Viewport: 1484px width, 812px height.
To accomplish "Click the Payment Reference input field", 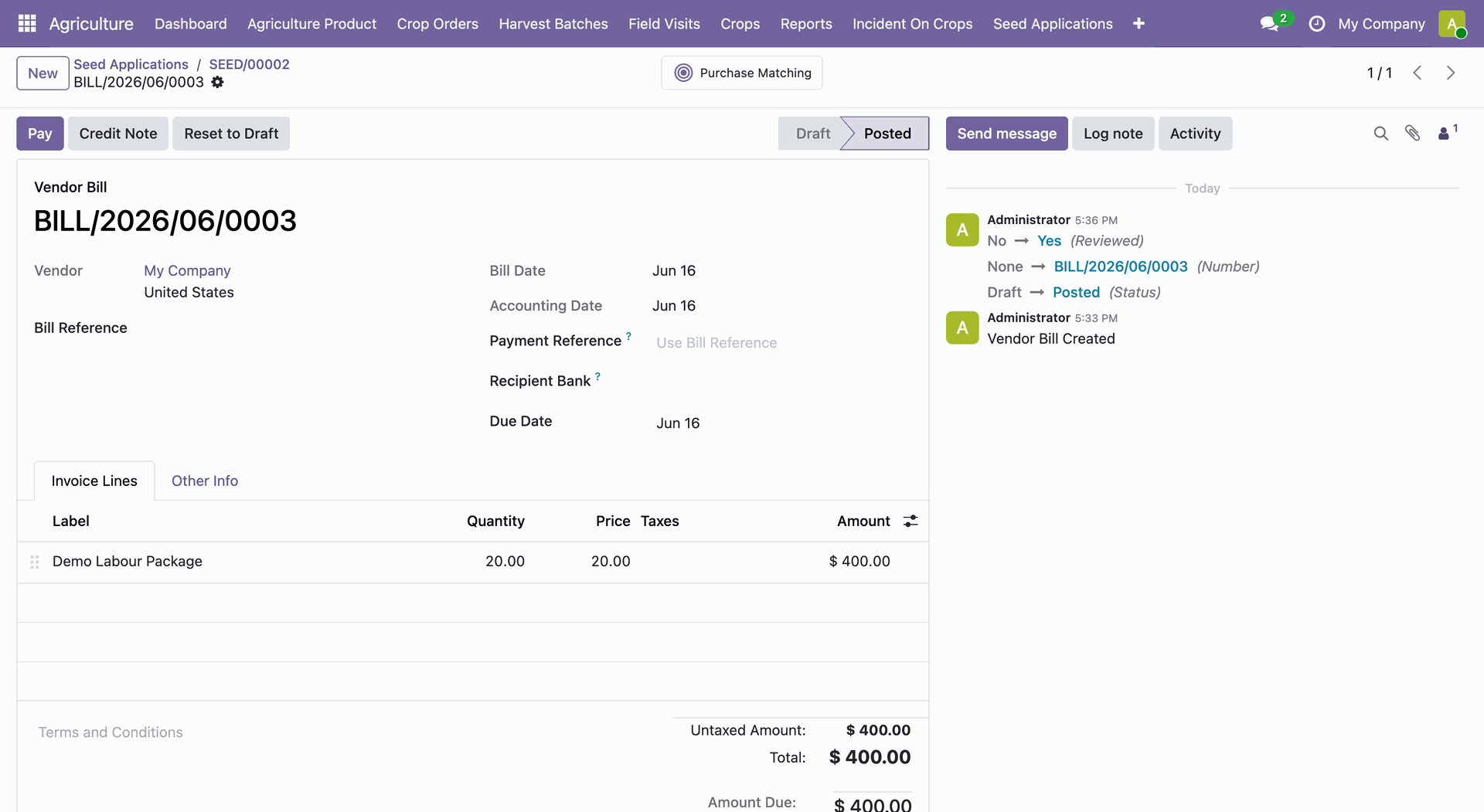I will coord(781,342).
